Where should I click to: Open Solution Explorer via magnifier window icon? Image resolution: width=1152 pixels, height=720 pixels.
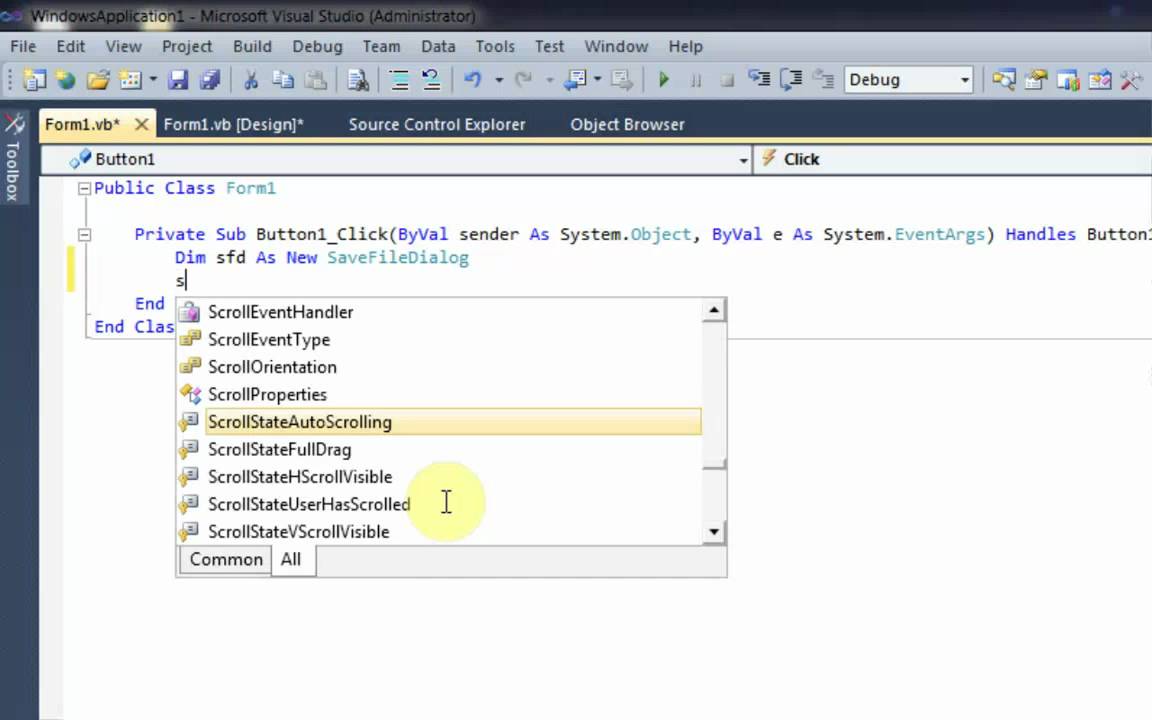[1004, 79]
